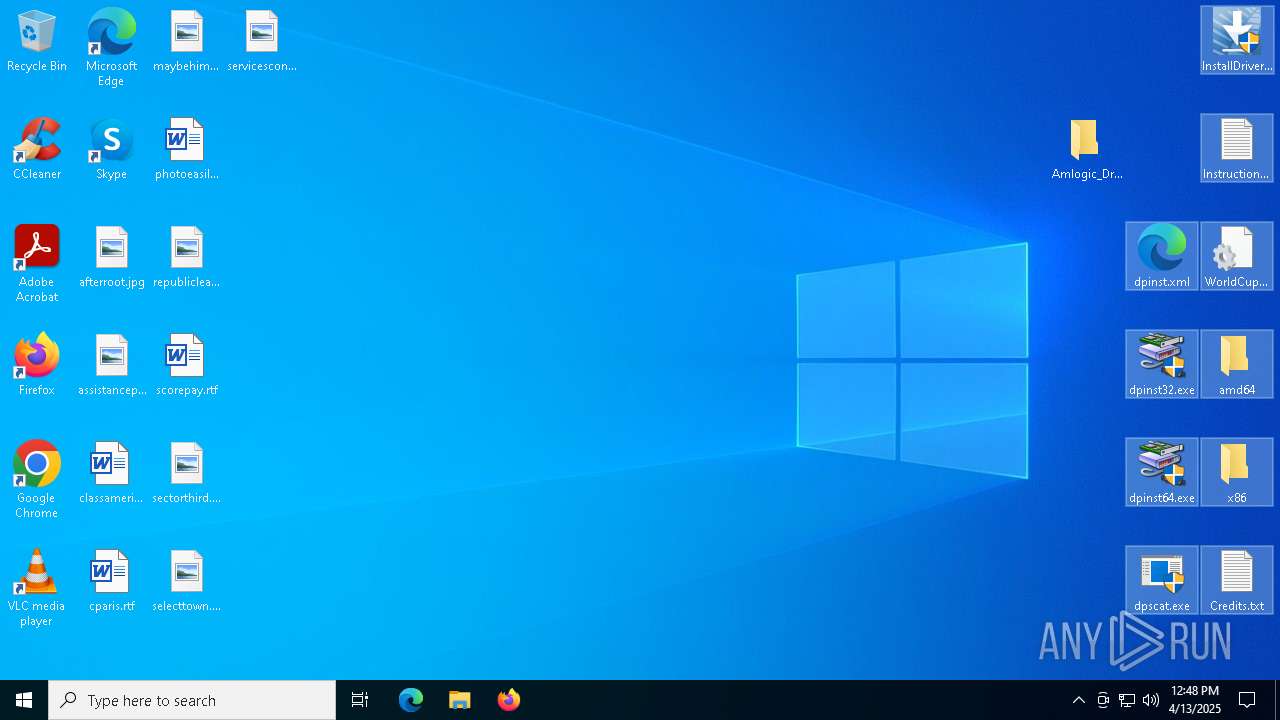Select the Adobe Acrobat shortcut
Viewport: 1280px width, 720px height.
pyautogui.click(x=37, y=264)
